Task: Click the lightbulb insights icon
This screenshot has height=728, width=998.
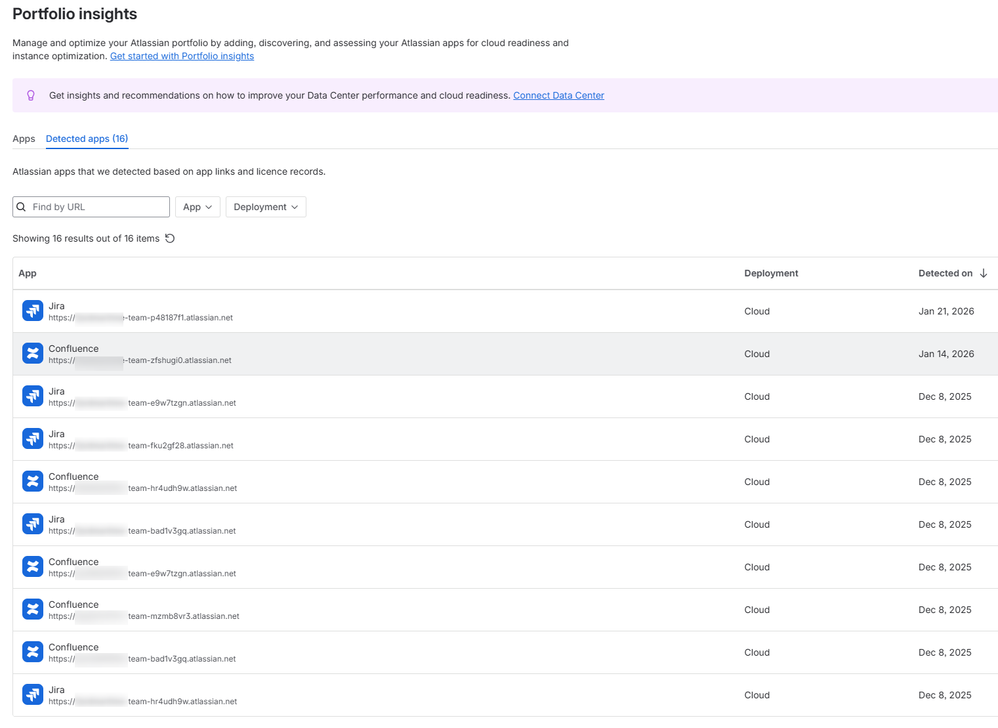Action: 31,96
